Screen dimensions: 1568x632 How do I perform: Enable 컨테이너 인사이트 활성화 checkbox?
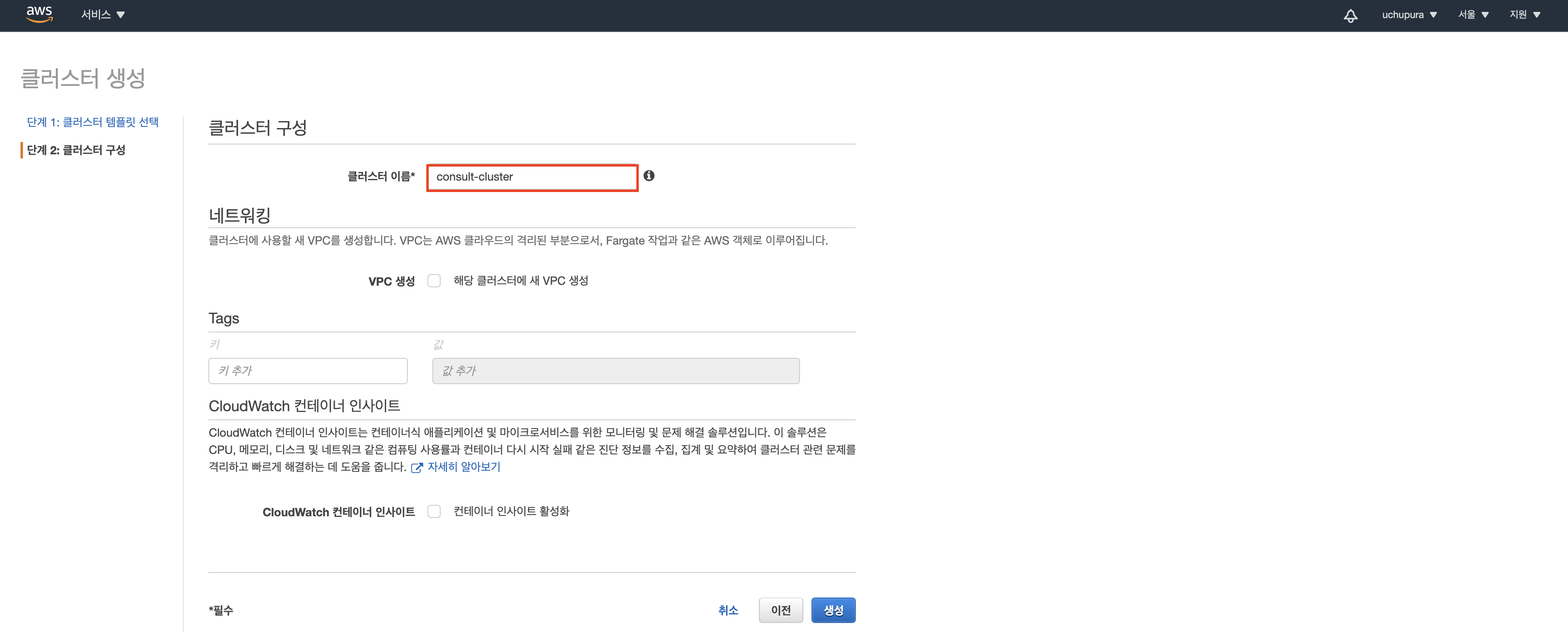434,511
